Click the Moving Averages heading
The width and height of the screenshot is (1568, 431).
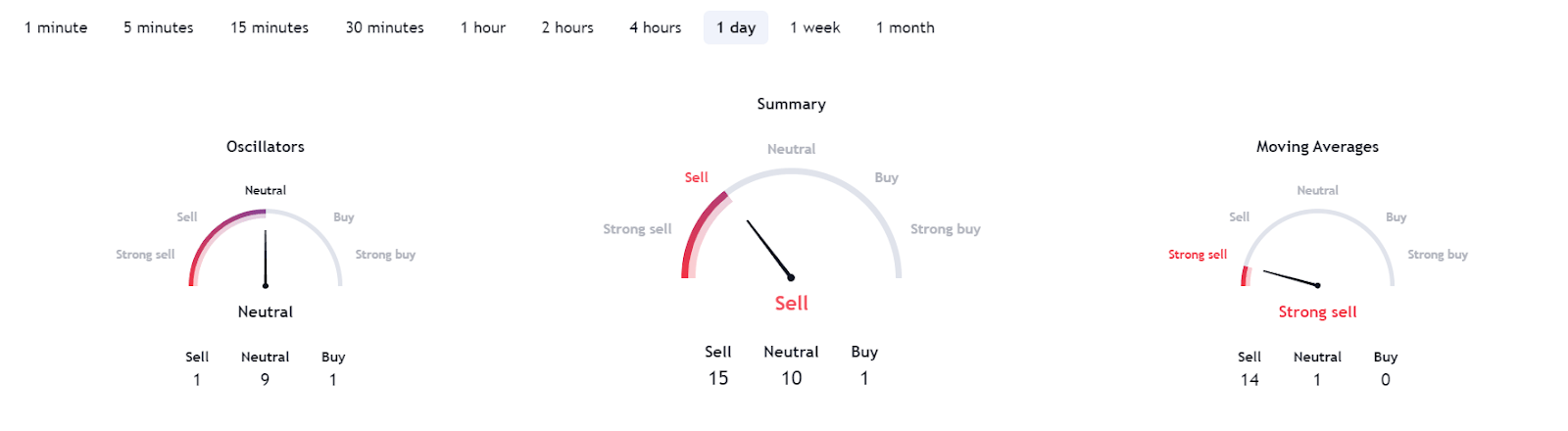pos(1317,147)
